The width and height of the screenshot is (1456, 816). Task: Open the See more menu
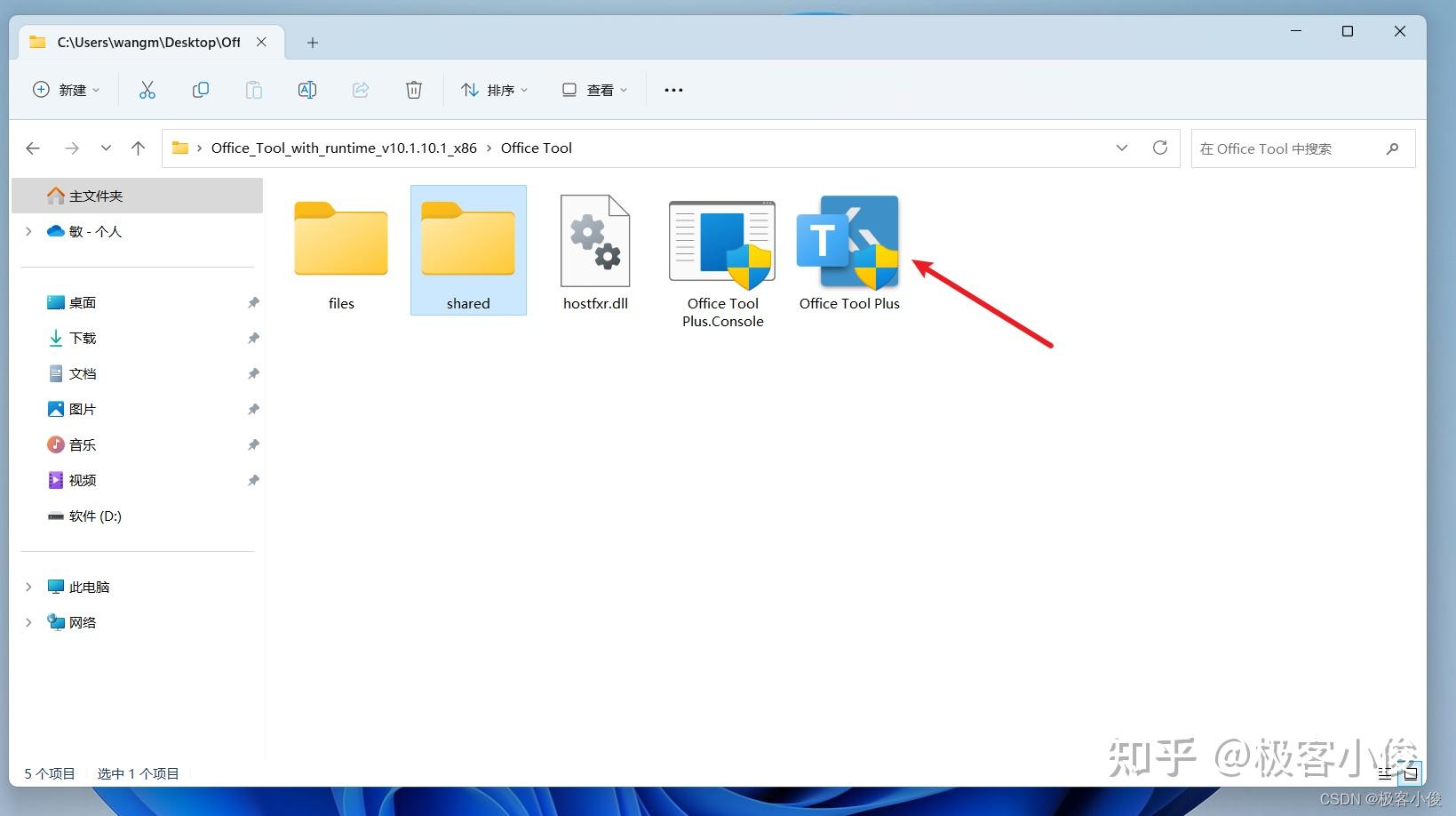(x=672, y=89)
